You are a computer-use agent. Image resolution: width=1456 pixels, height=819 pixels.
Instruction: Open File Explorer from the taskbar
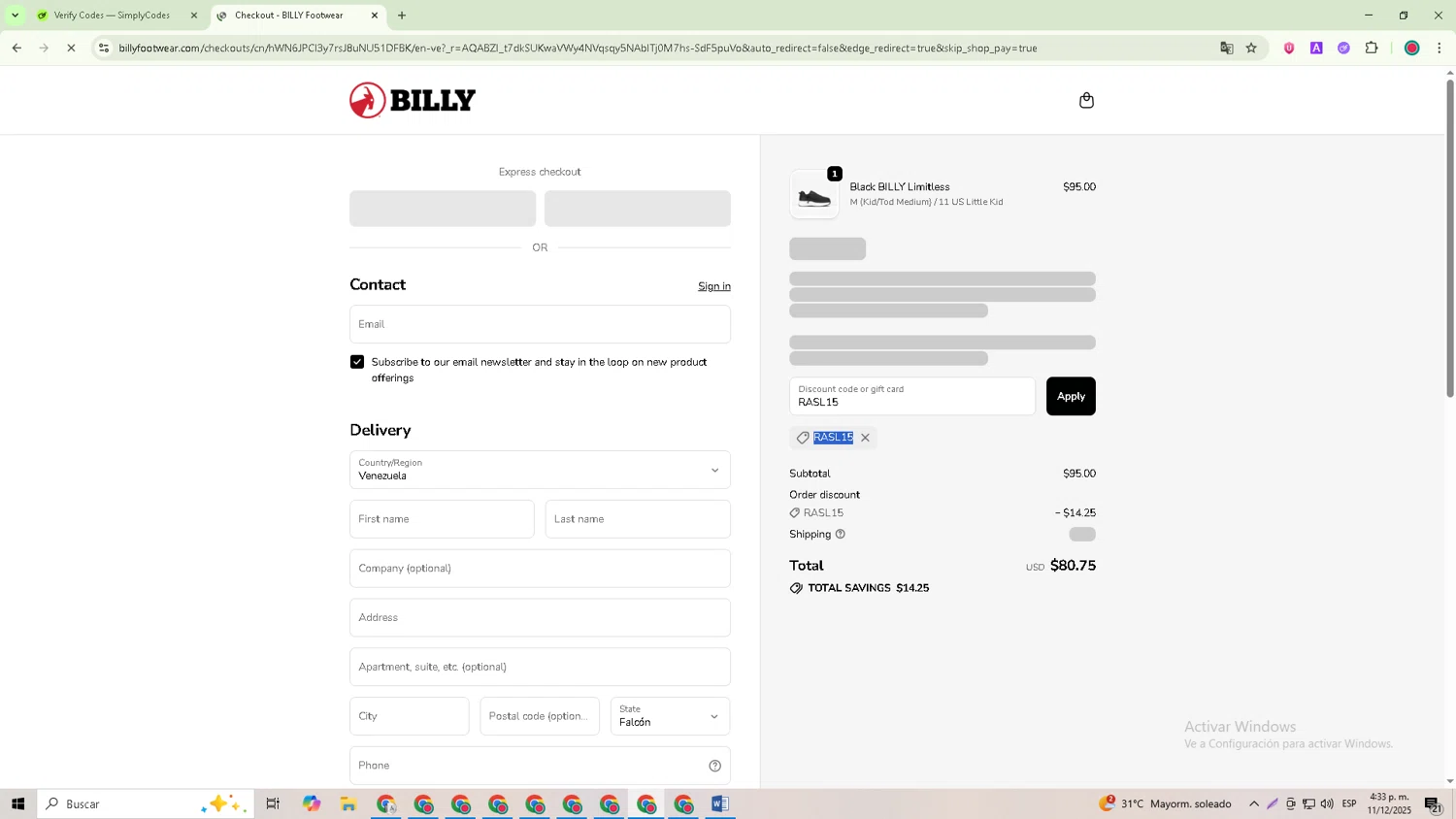pyautogui.click(x=348, y=803)
